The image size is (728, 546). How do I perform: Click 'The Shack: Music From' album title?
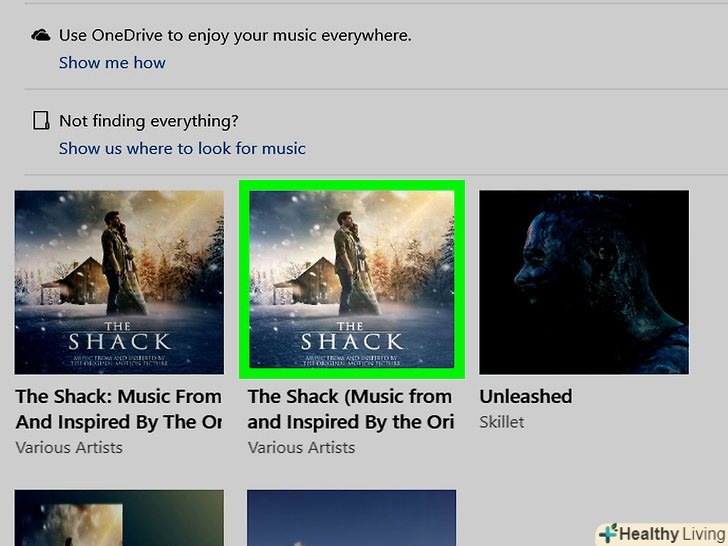tap(118, 396)
